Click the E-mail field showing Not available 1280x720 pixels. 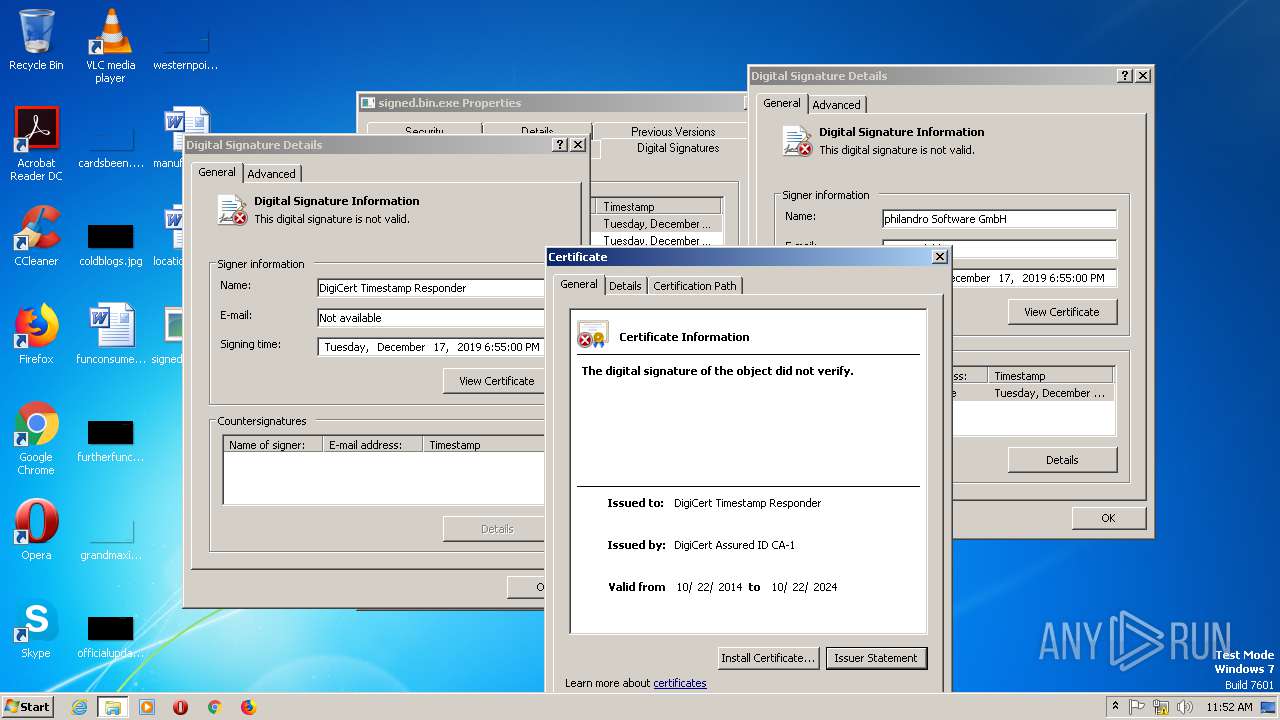(x=431, y=318)
